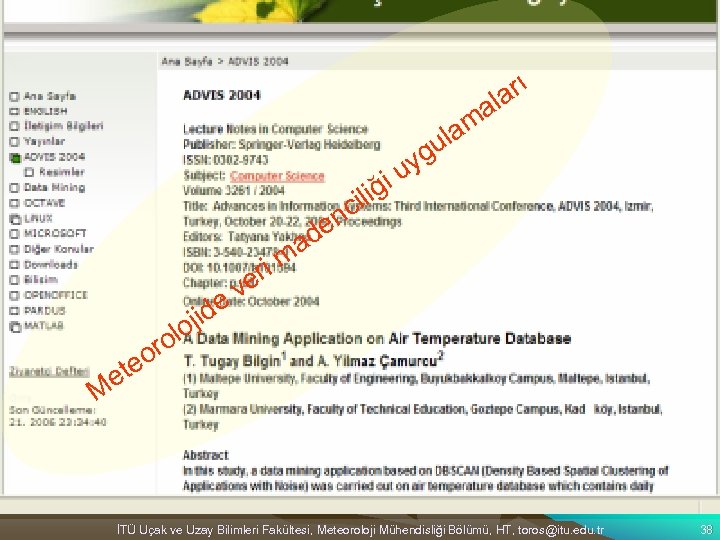Click the box icon beside Bilişim
This screenshot has width=720, height=540.
pos(14,280)
